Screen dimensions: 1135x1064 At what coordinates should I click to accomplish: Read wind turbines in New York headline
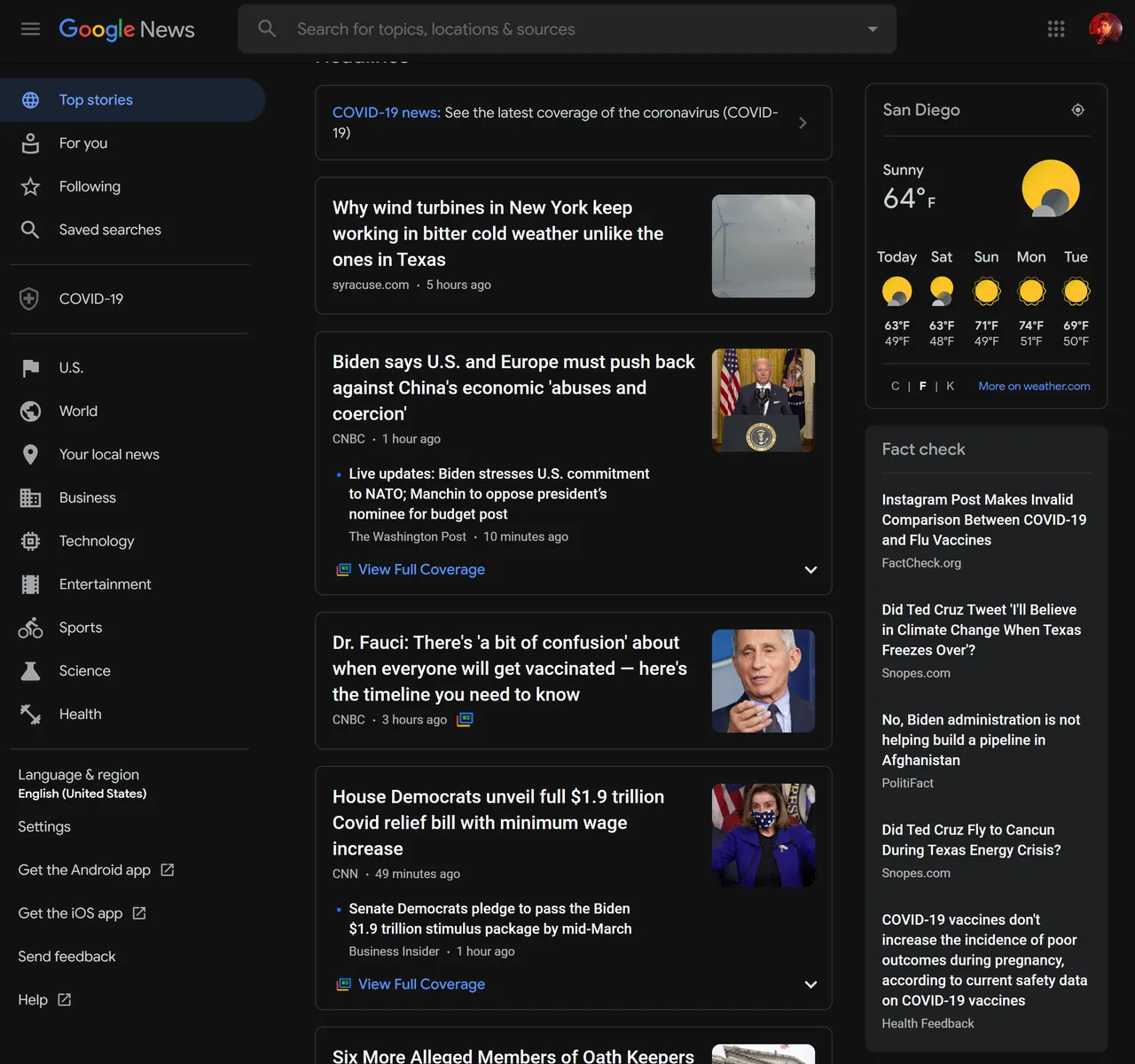pos(498,233)
